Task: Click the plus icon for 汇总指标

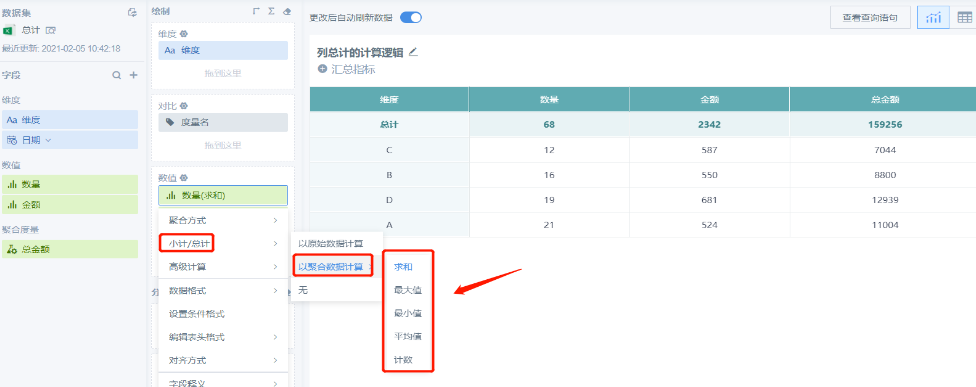Action: pyautogui.click(x=322, y=69)
